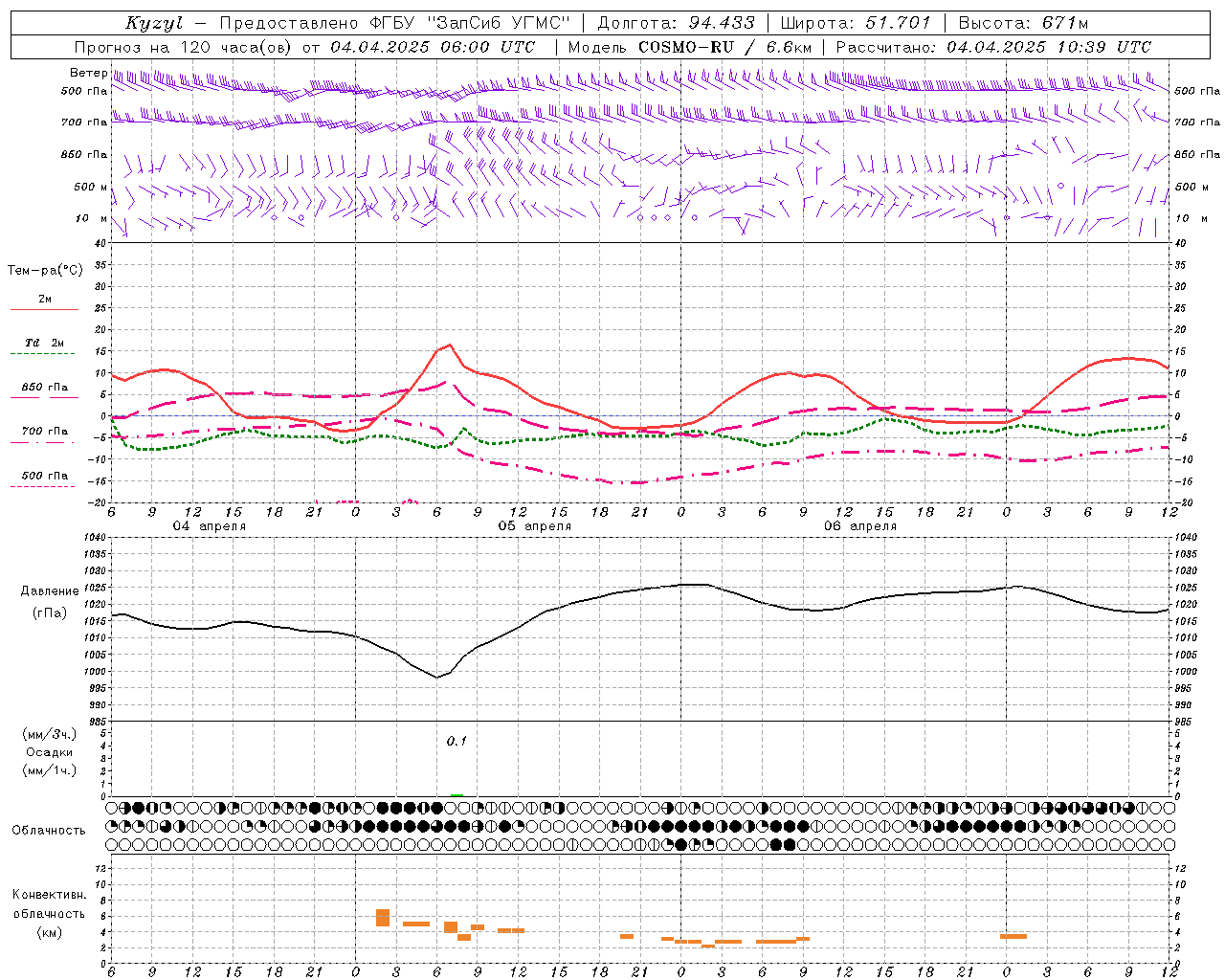Click the 04 апреля date label
1225x980 pixels.
click(x=210, y=526)
